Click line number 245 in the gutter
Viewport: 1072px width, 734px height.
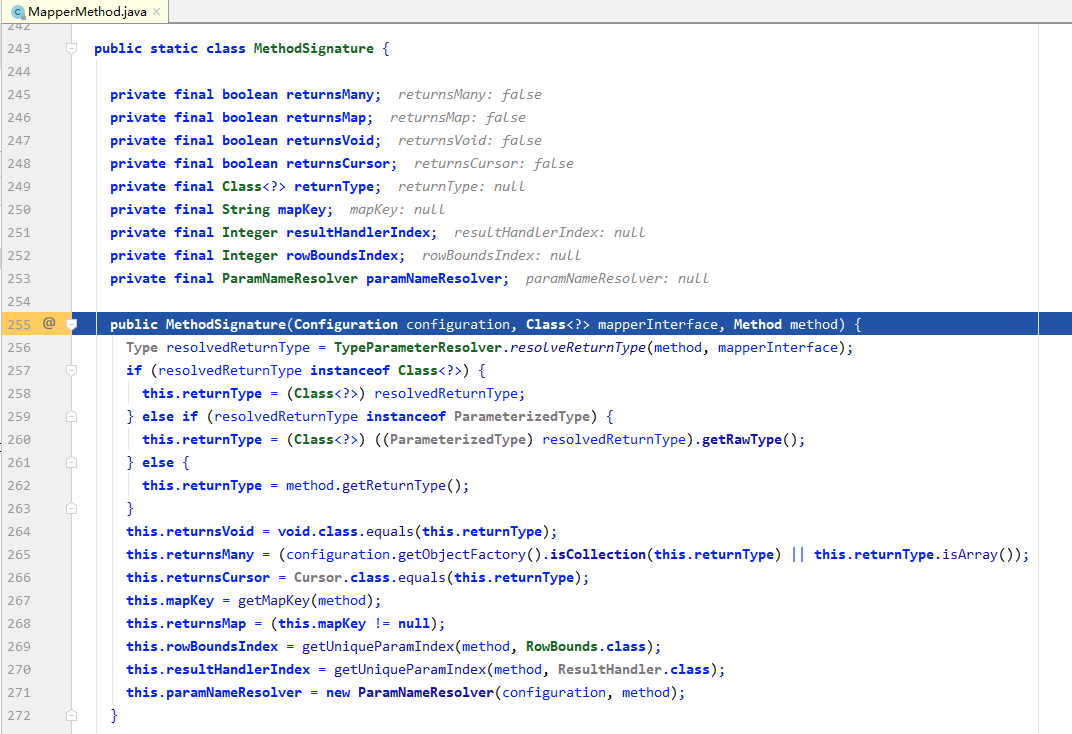[x=19, y=94]
